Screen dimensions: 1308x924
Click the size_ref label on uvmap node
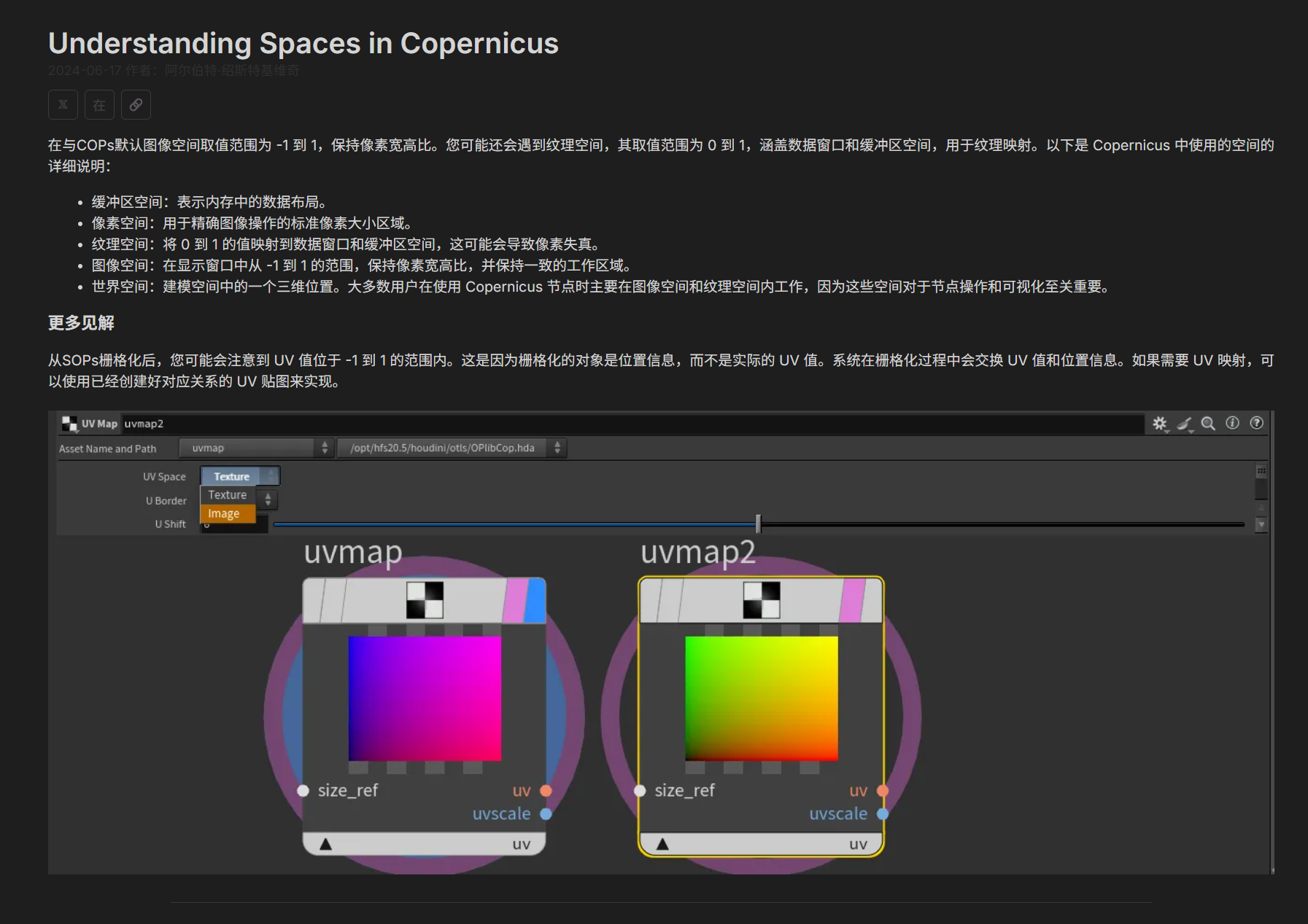pyautogui.click(x=348, y=791)
